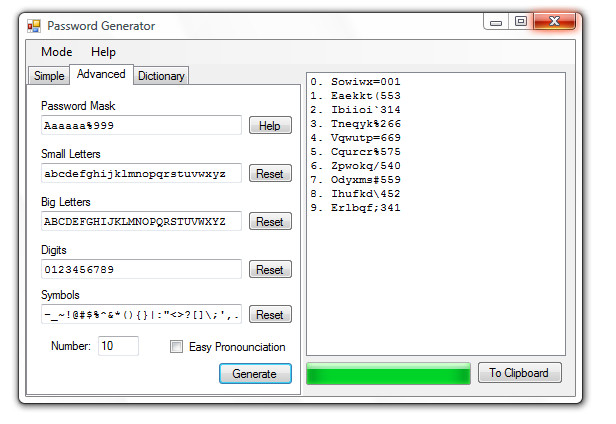This screenshot has width=616, height=424.
Task: Reset the Big Letters field
Action: coord(270,221)
